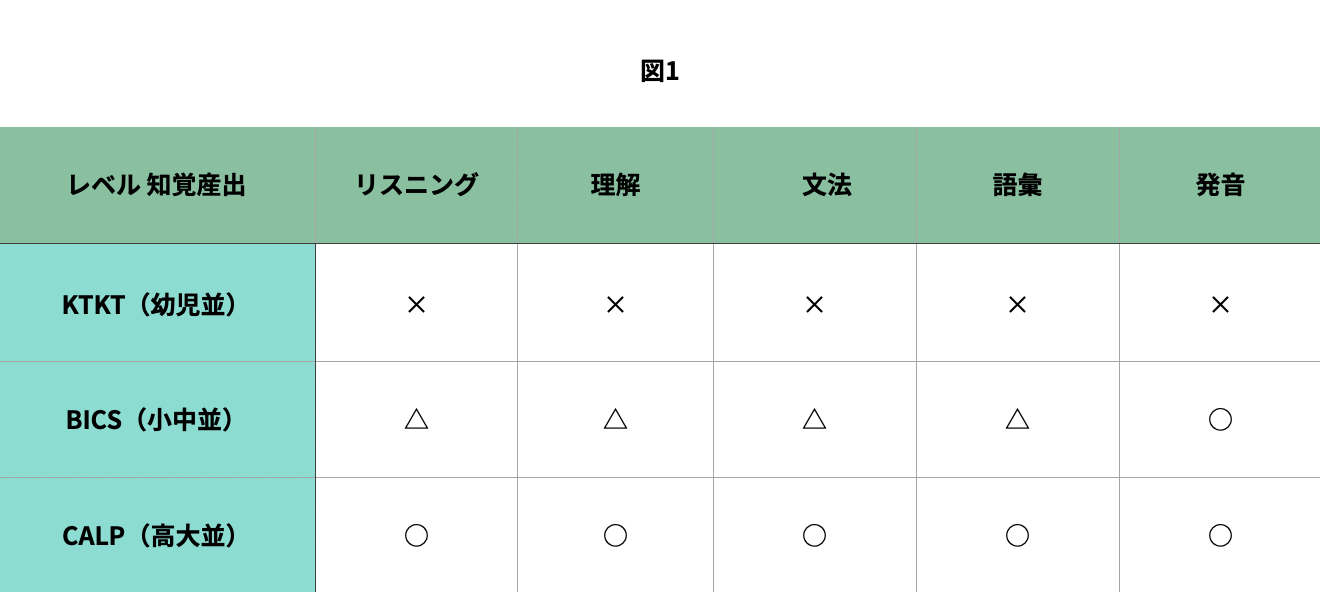Select the 文法 column header
Viewport: 1320px width, 592px height.
pos(826,185)
